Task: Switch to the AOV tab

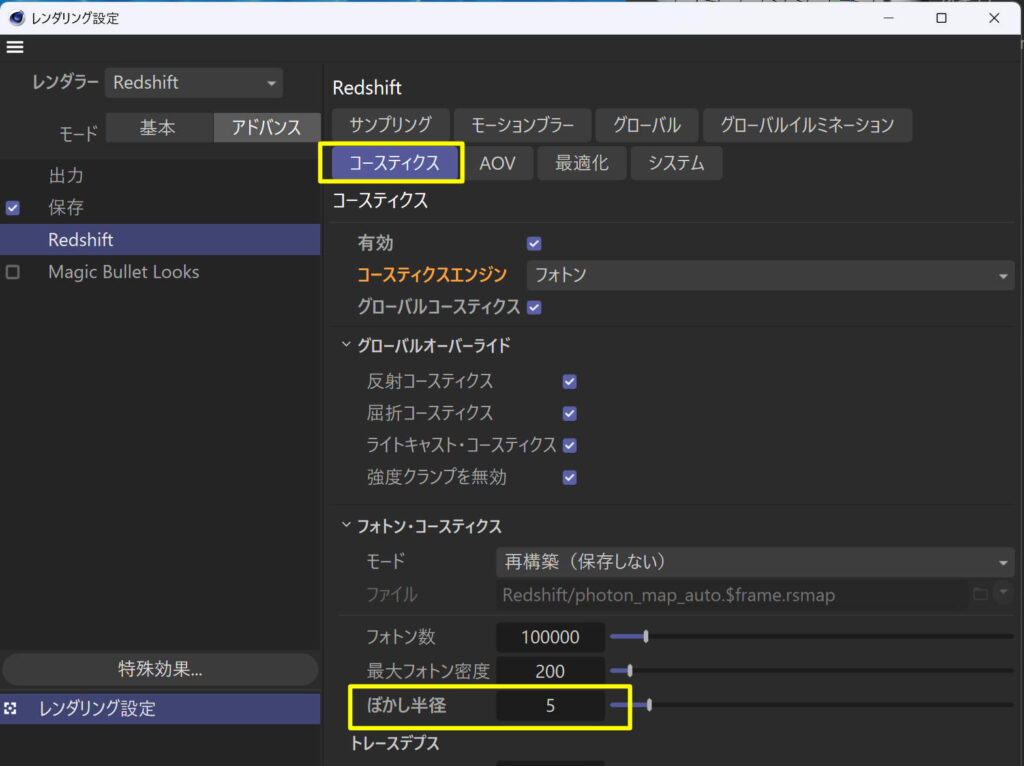Action: tap(498, 163)
